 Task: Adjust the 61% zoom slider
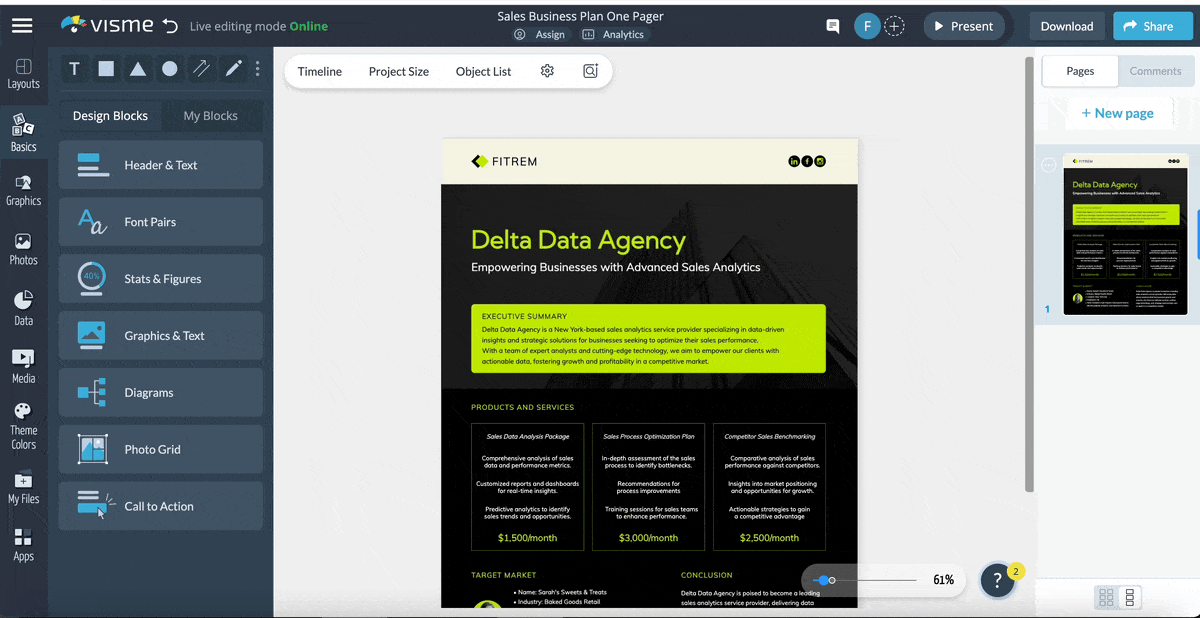pyautogui.click(x=830, y=580)
